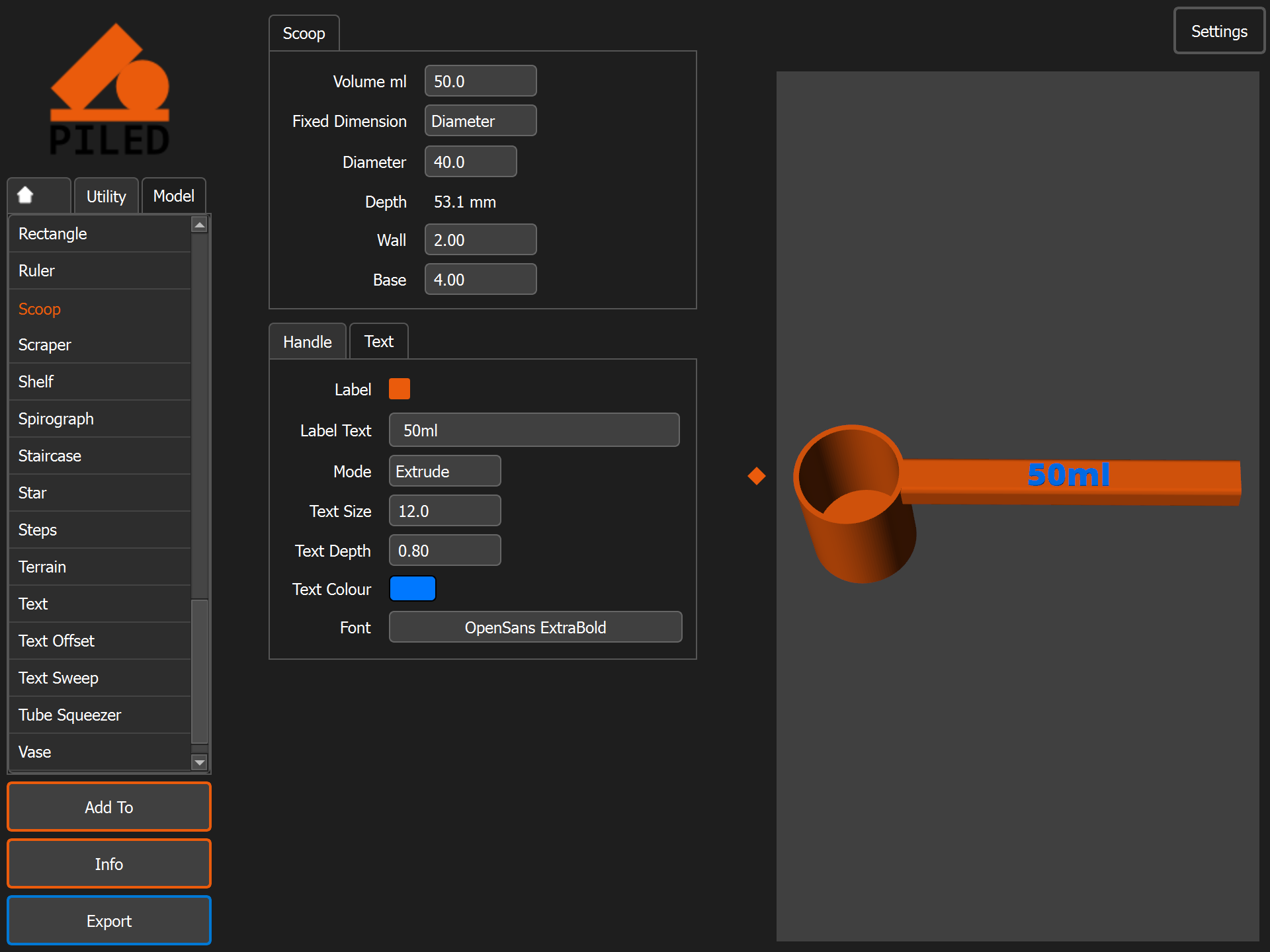Image resolution: width=1270 pixels, height=952 pixels.
Task: Open the Model tab
Action: (174, 196)
